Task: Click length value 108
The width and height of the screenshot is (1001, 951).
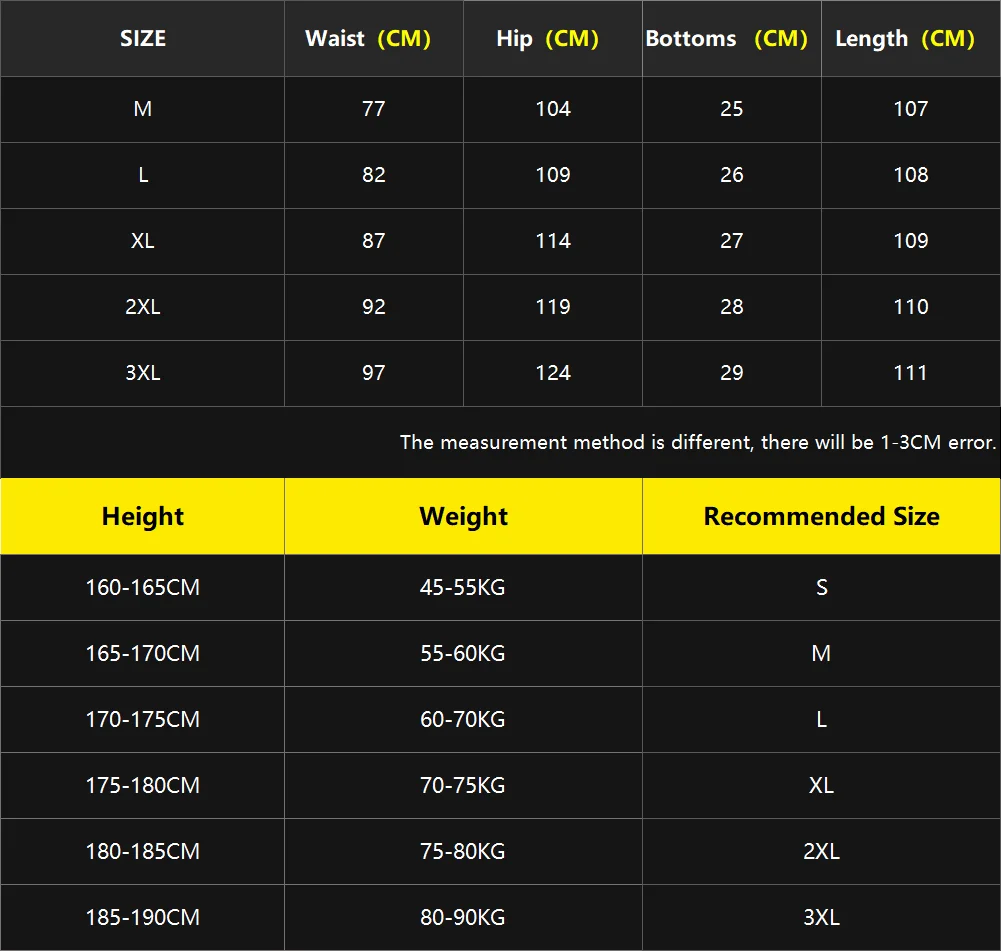Action: click(x=911, y=175)
